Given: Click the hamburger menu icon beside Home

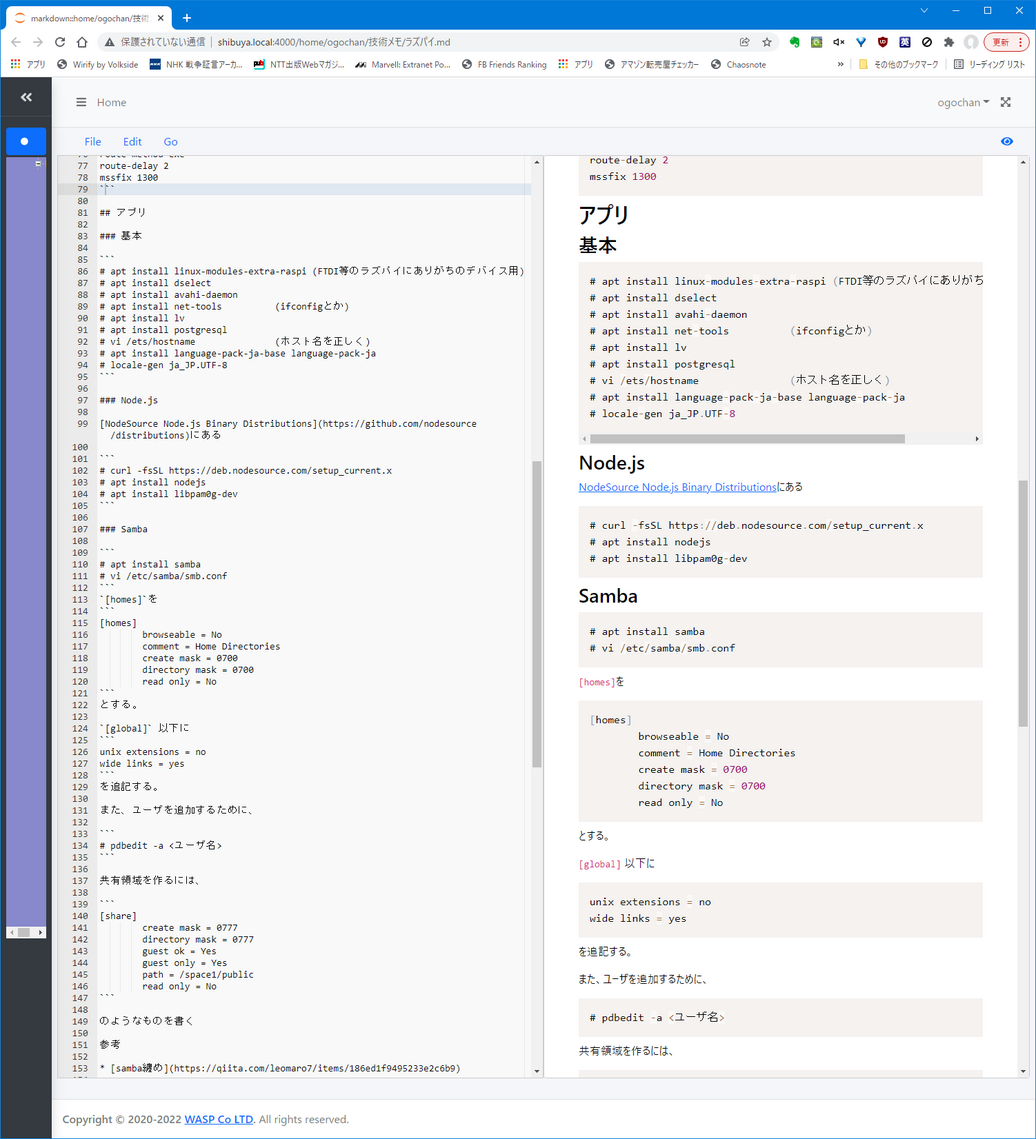Looking at the screenshot, I should click(x=81, y=103).
